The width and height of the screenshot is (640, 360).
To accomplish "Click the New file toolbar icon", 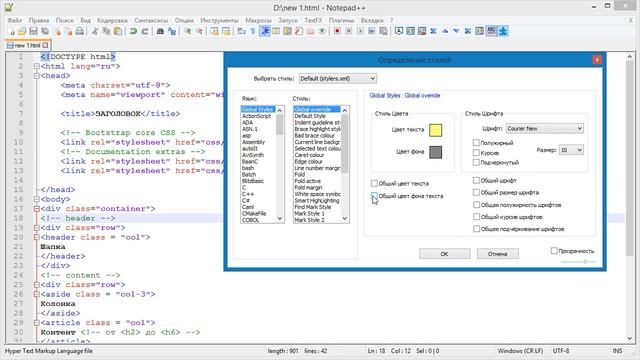I will point(12,31).
